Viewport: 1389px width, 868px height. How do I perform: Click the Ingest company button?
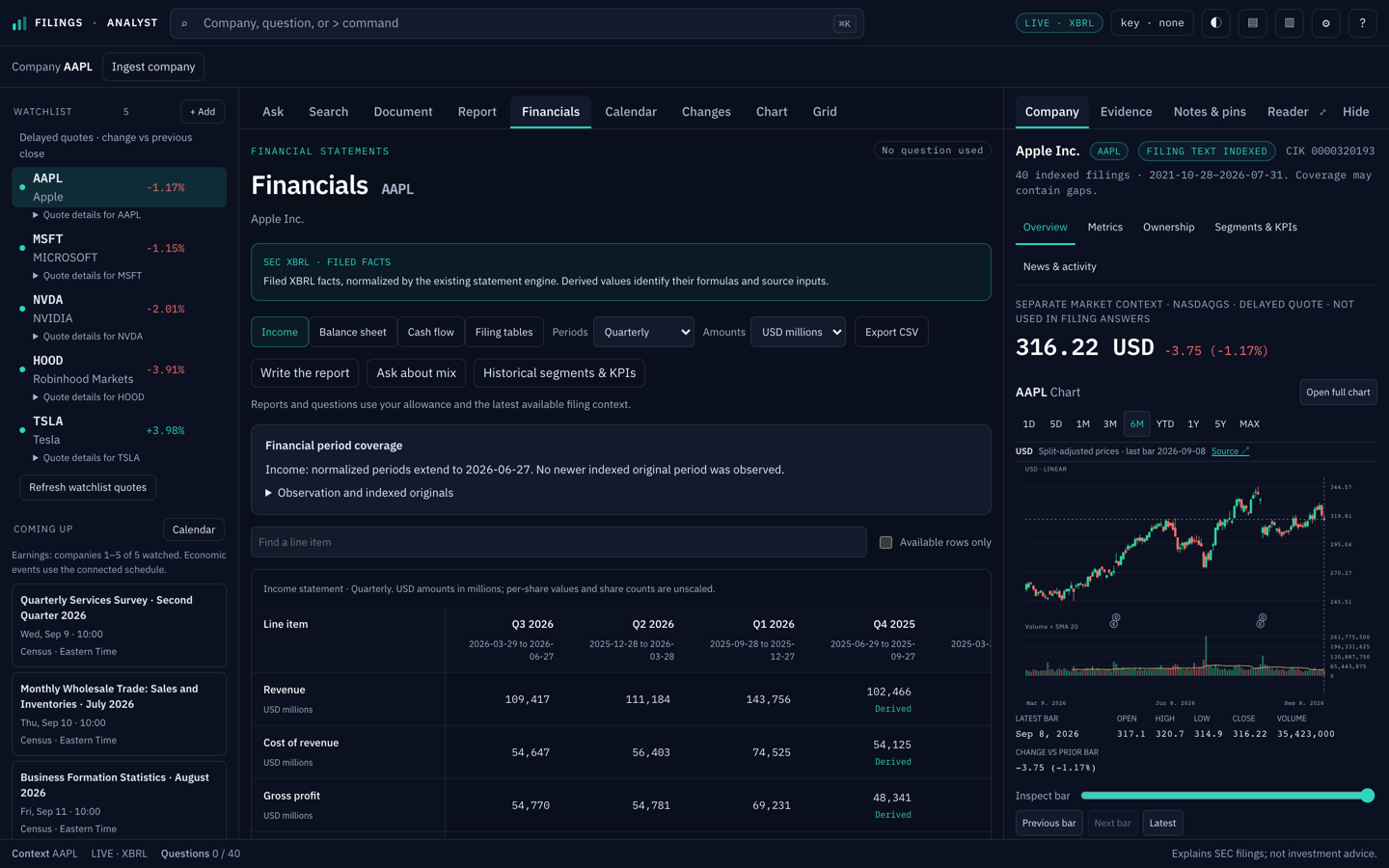pos(153,67)
